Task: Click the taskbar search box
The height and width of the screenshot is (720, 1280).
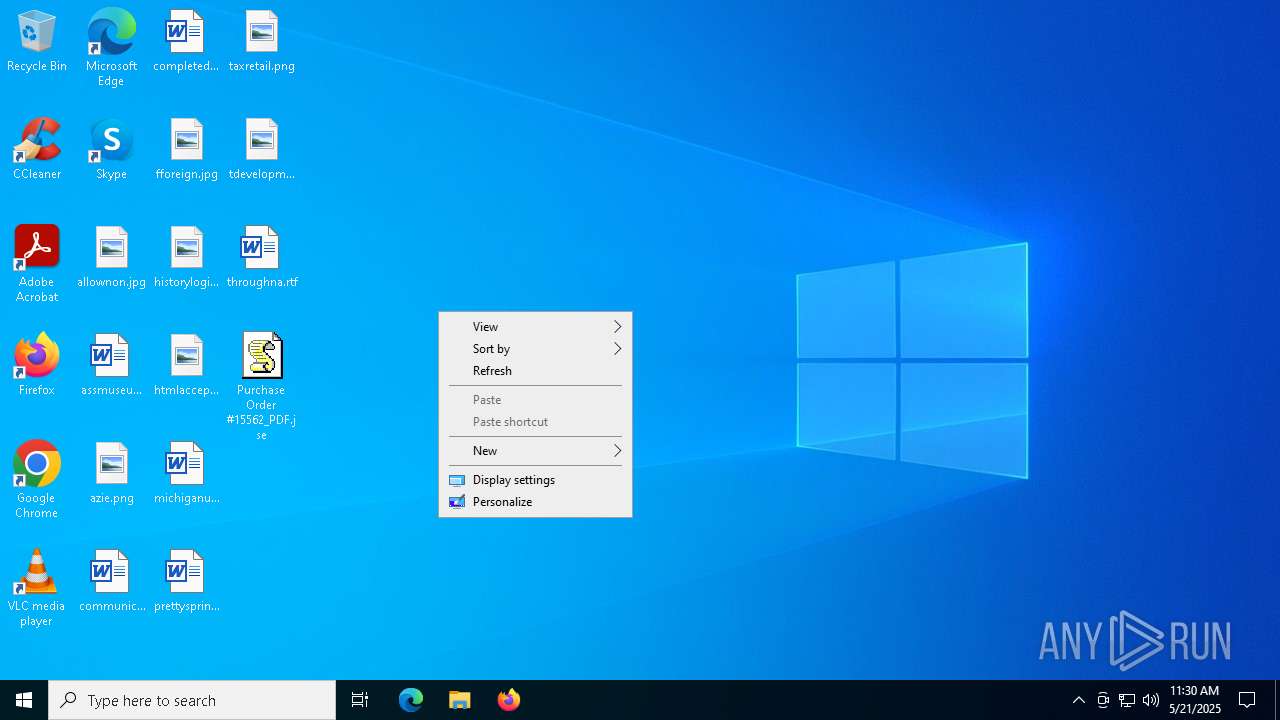Action: click(192, 700)
